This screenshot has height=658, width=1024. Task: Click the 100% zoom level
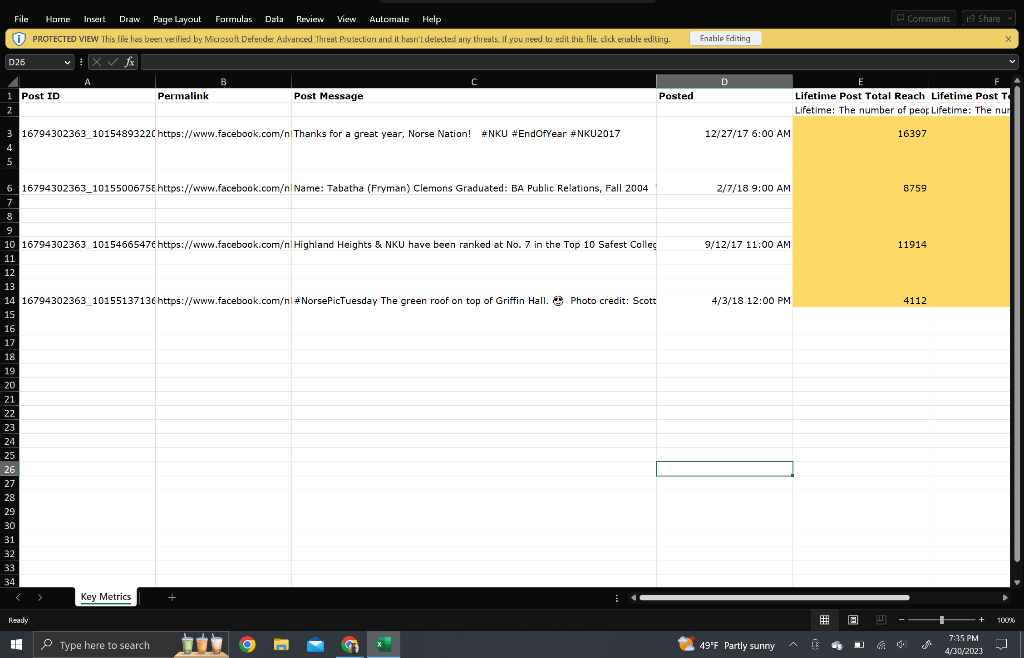tap(1006, 620)
